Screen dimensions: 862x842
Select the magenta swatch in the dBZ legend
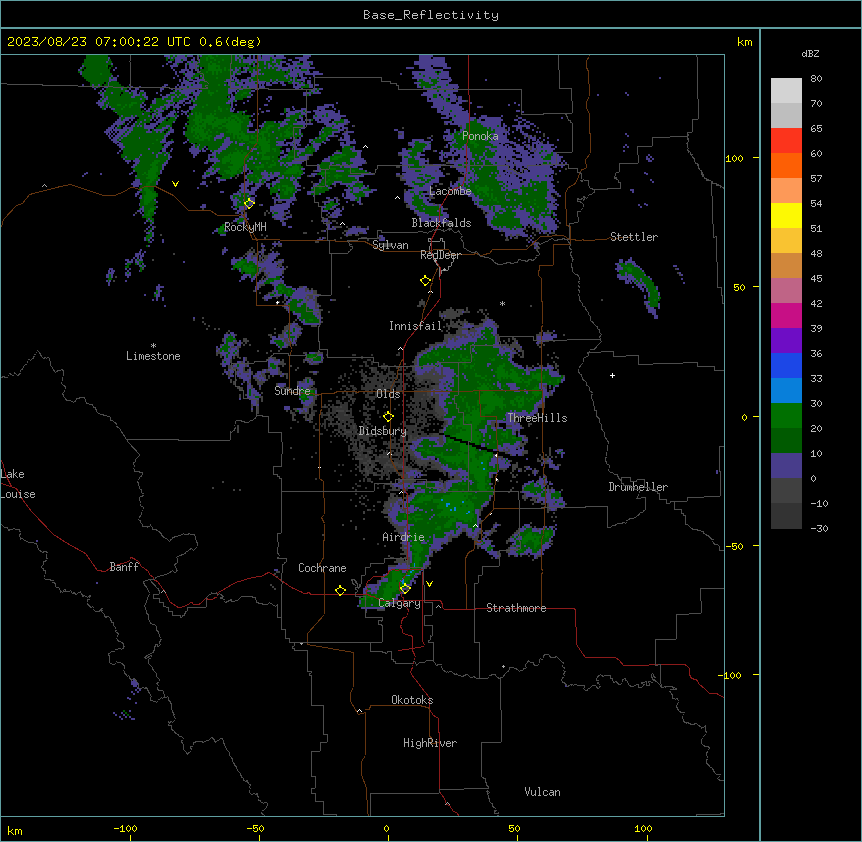[x=786, y=315]
